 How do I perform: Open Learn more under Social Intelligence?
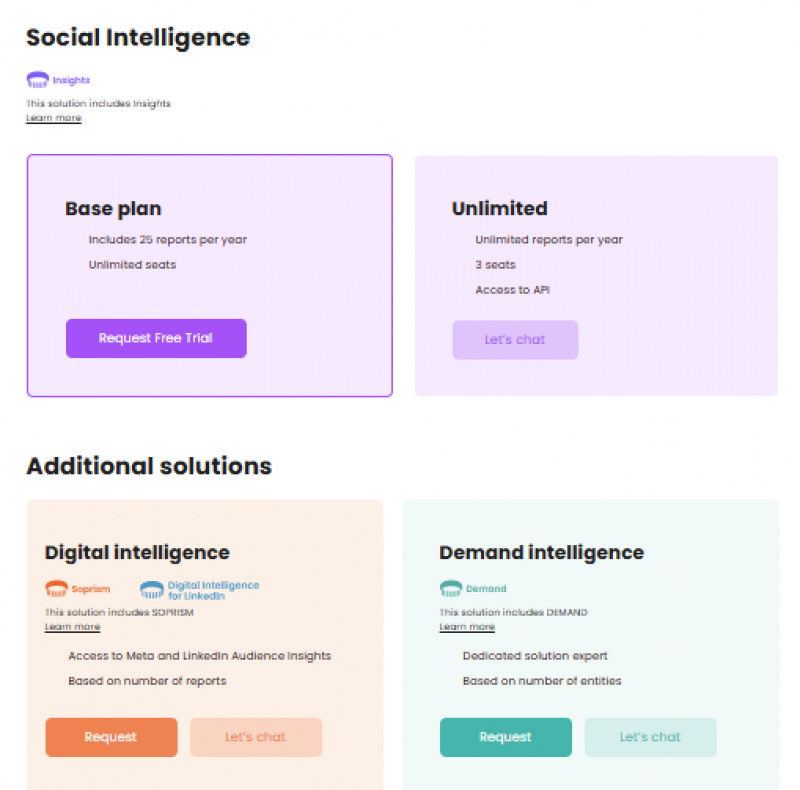(54, 118)
